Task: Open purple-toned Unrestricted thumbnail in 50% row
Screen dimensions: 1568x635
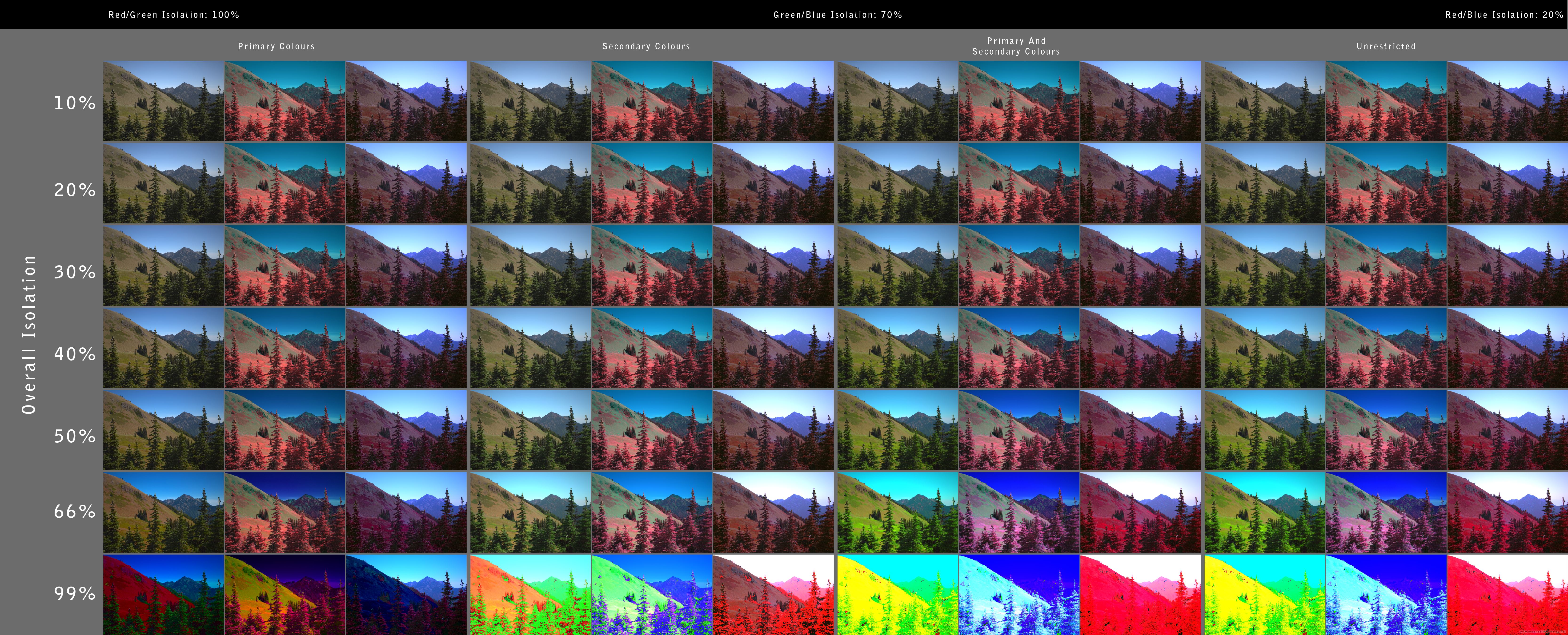Action: [1508, 429]
